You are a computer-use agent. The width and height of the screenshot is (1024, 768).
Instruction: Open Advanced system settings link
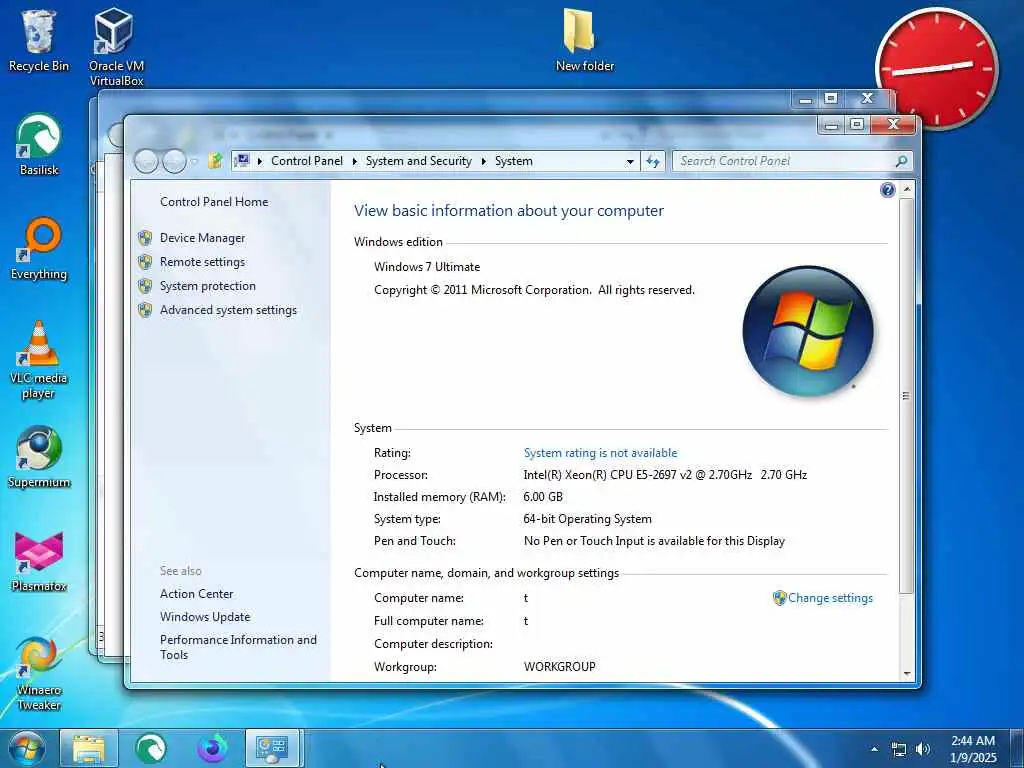[229, 310]
